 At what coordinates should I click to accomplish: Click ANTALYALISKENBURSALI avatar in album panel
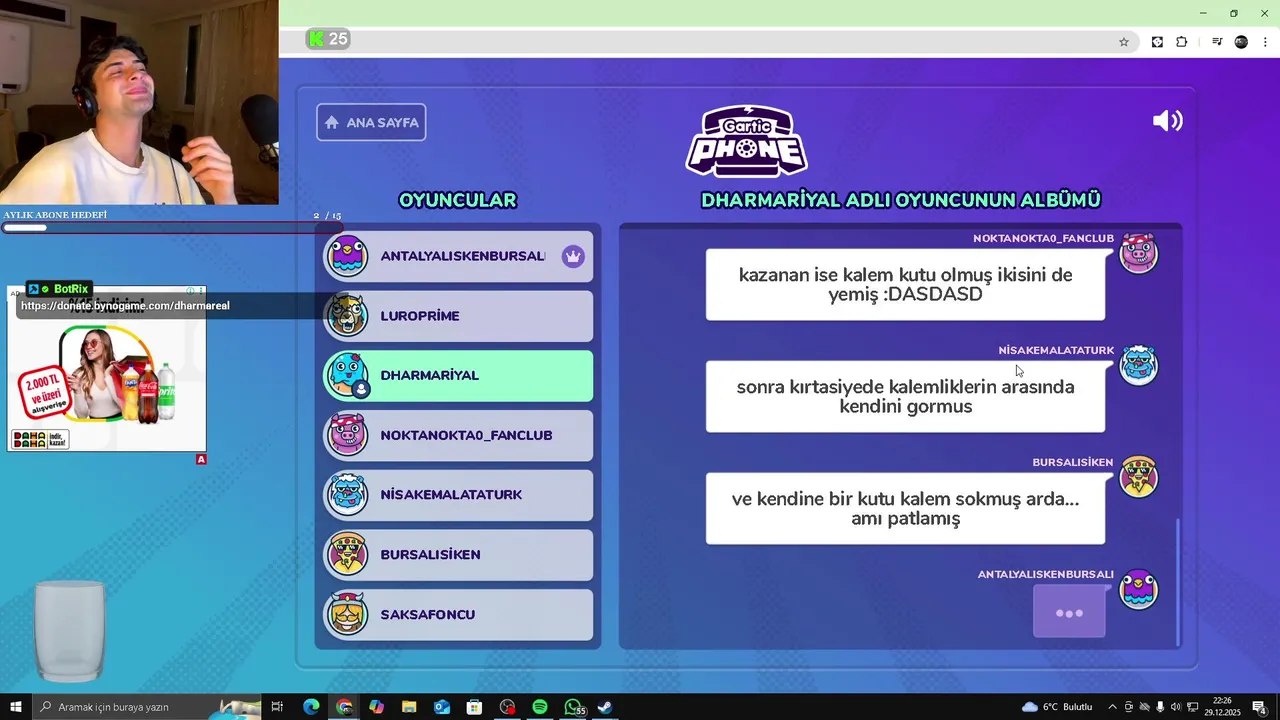1138,590
